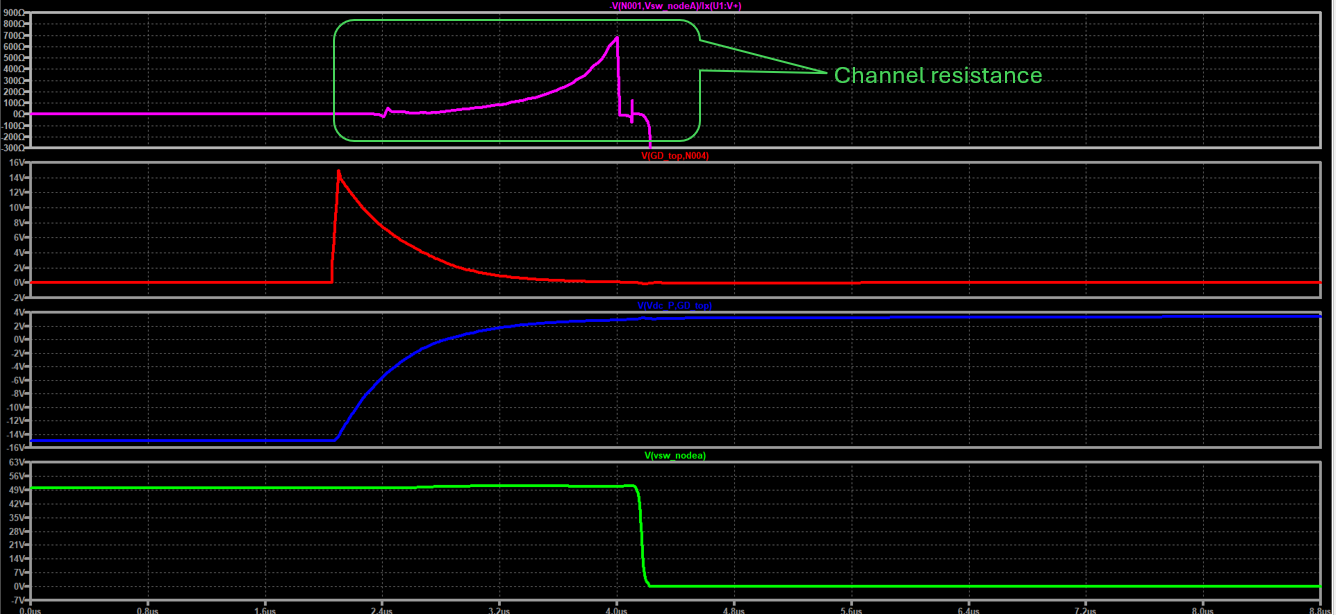
Task: Click the magenta V(N001,Vsw_nodeA)/Ix(U1:V+) trace label
Action: pos(676,6)
